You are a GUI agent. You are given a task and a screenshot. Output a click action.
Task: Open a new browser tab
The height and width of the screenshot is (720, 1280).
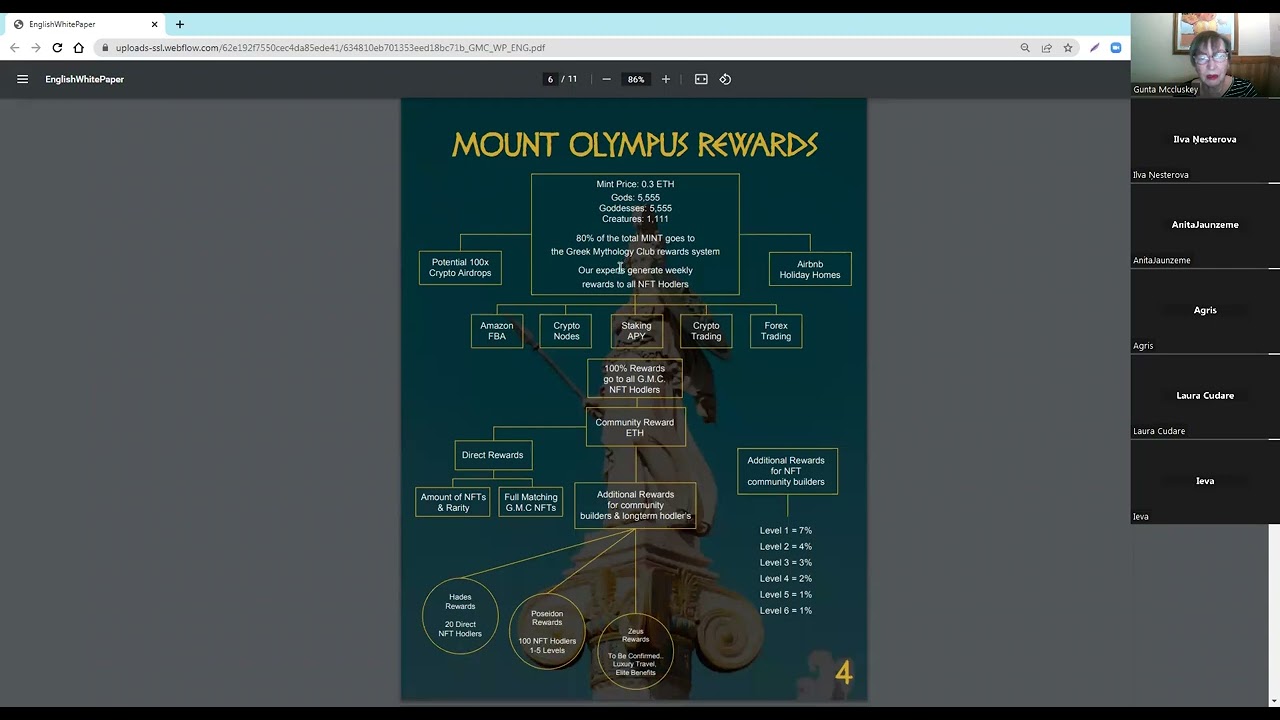tap(180, 24)
